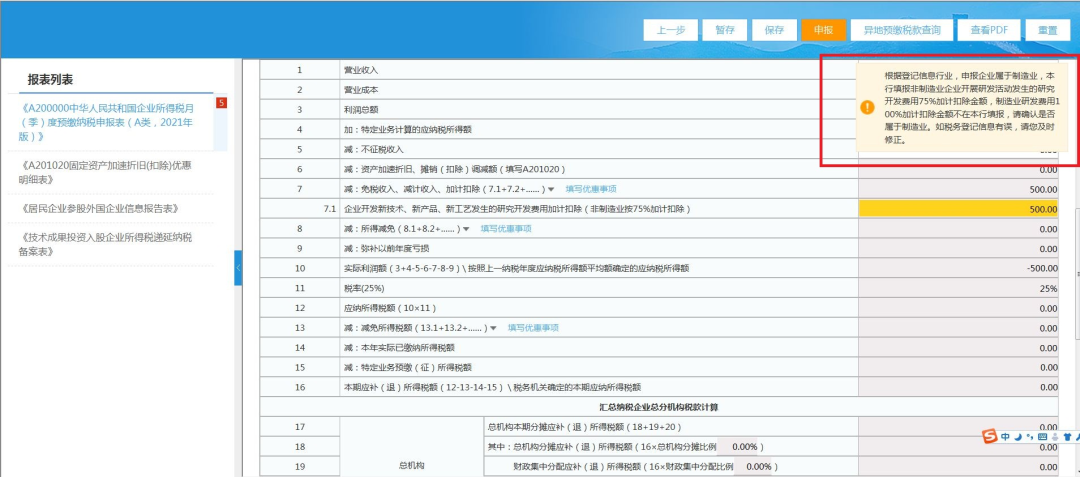The width and height of the screenshot is (1080, 477).
Task: Expand the dropdown arrow on row 13 减免所得税额
Action: 493,328
